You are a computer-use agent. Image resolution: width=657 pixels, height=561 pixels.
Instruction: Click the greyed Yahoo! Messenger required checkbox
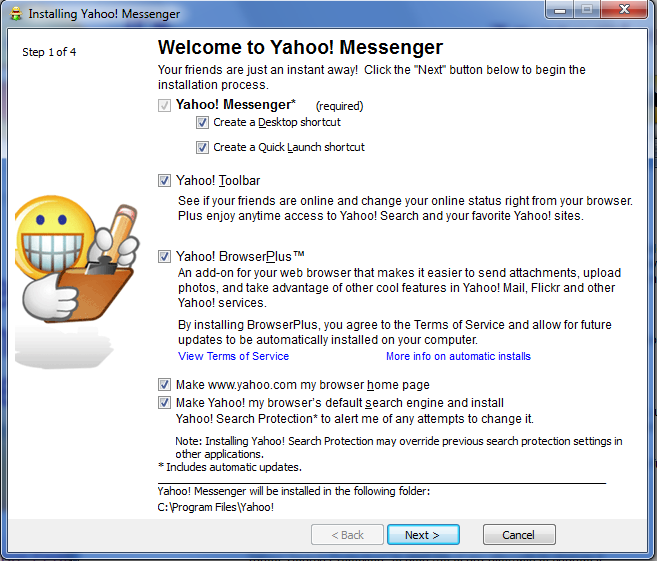164,105
